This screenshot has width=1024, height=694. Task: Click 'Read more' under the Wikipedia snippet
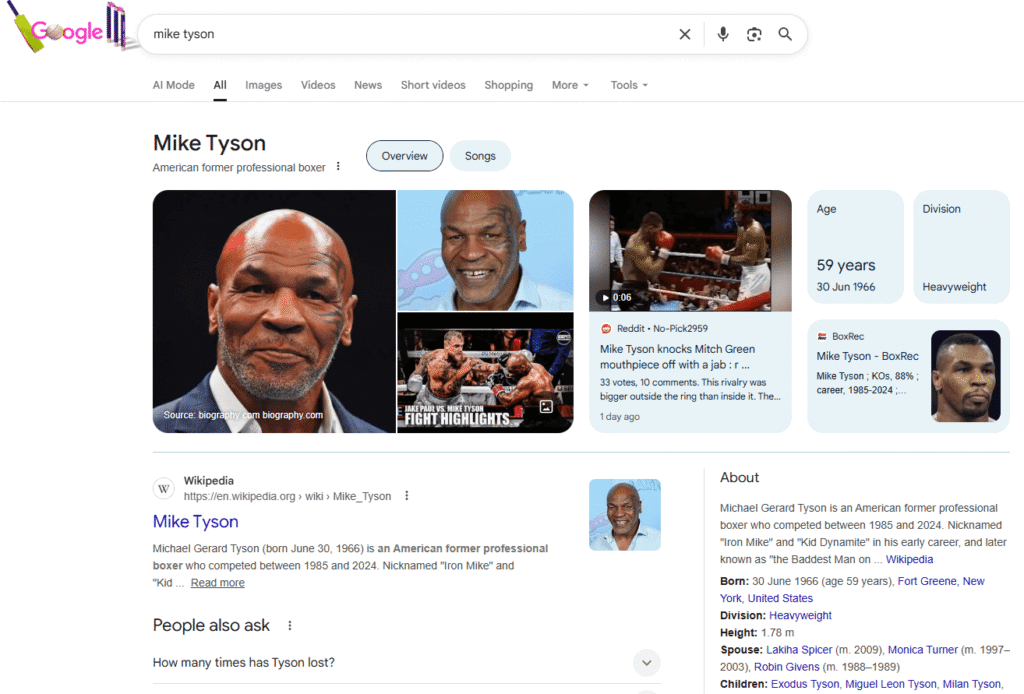tap(217, 582)
